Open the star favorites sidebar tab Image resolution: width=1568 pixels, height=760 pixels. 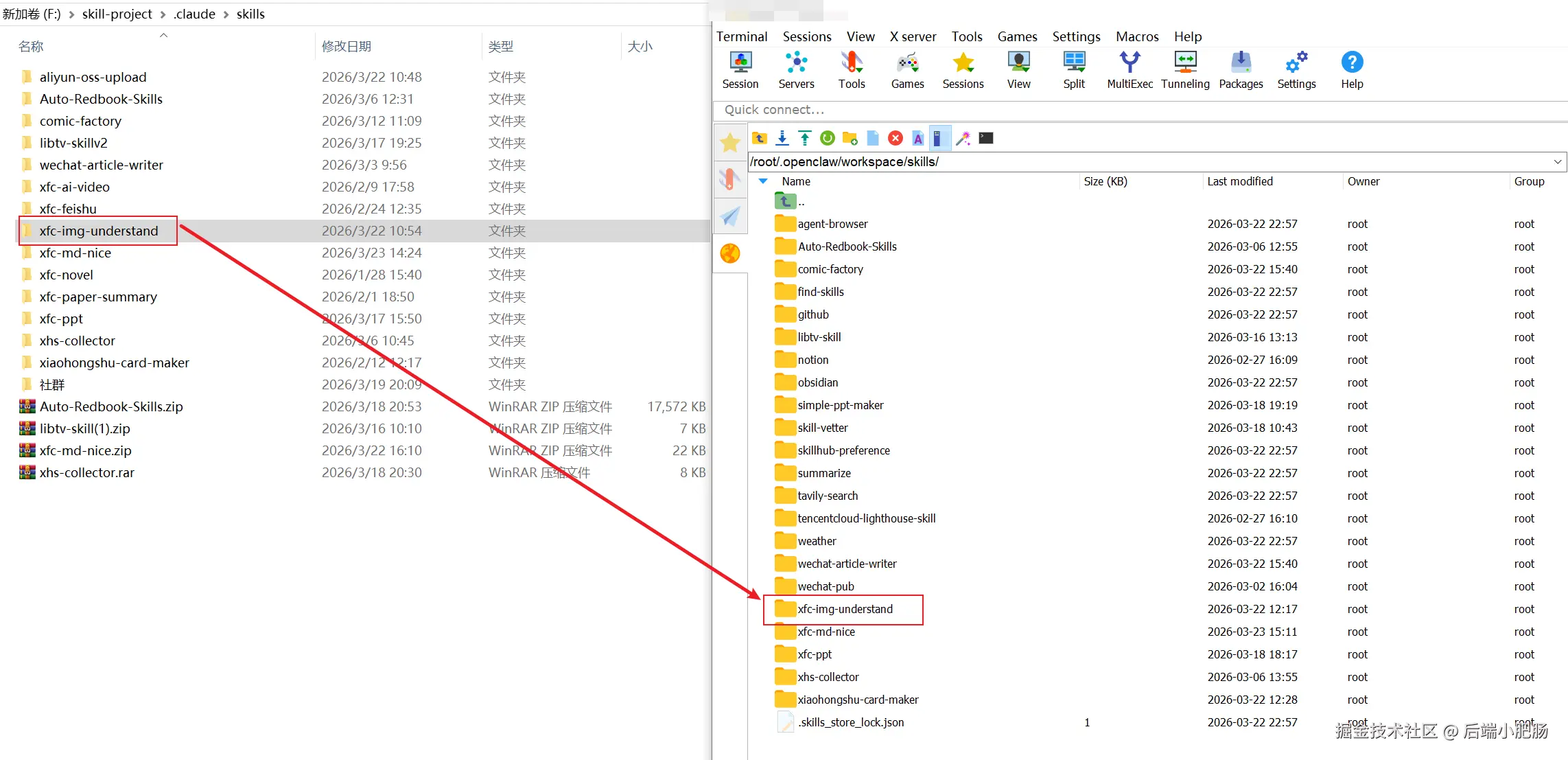(730, 143)
